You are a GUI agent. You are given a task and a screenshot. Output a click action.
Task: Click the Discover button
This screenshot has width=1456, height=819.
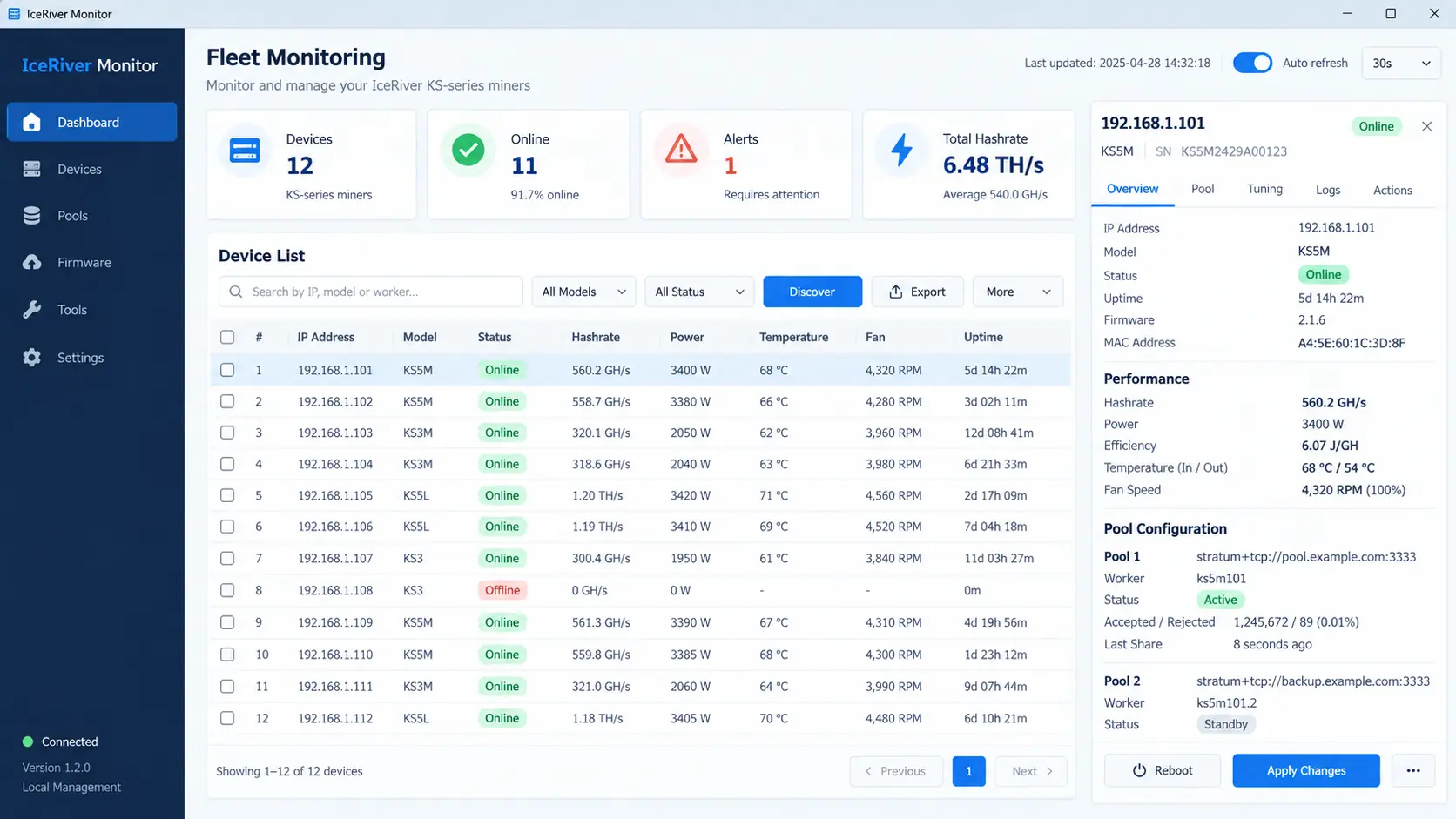[812, 292]
